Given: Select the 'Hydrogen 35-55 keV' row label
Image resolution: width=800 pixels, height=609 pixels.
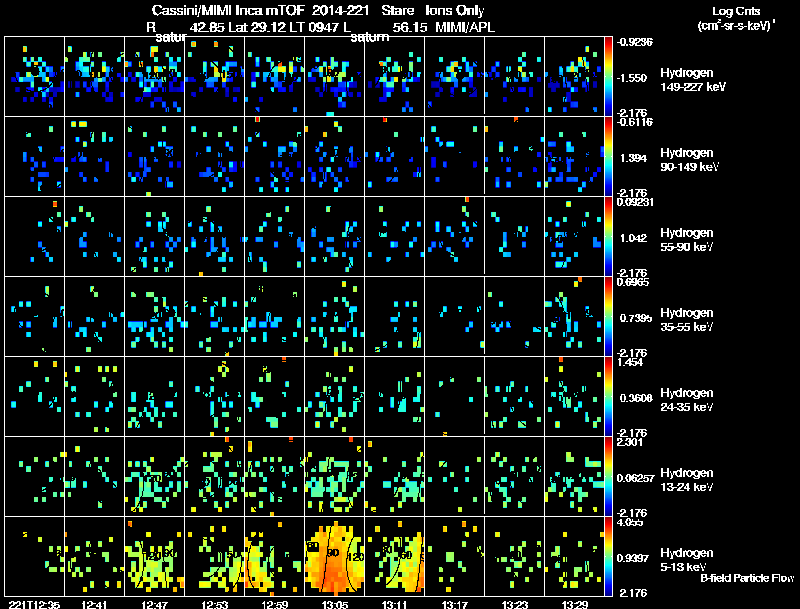Looking at the screenshot, I should click(687, 320).
